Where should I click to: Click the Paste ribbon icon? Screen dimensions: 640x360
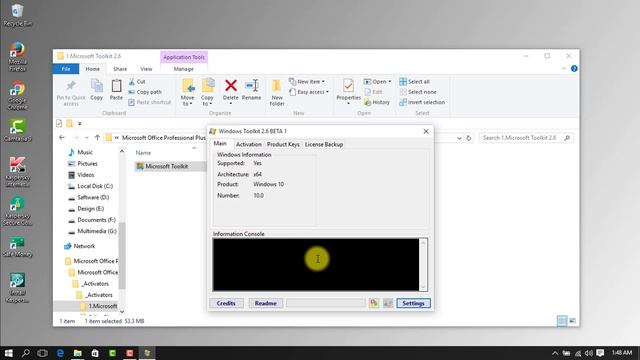click(x=116, y=89)
